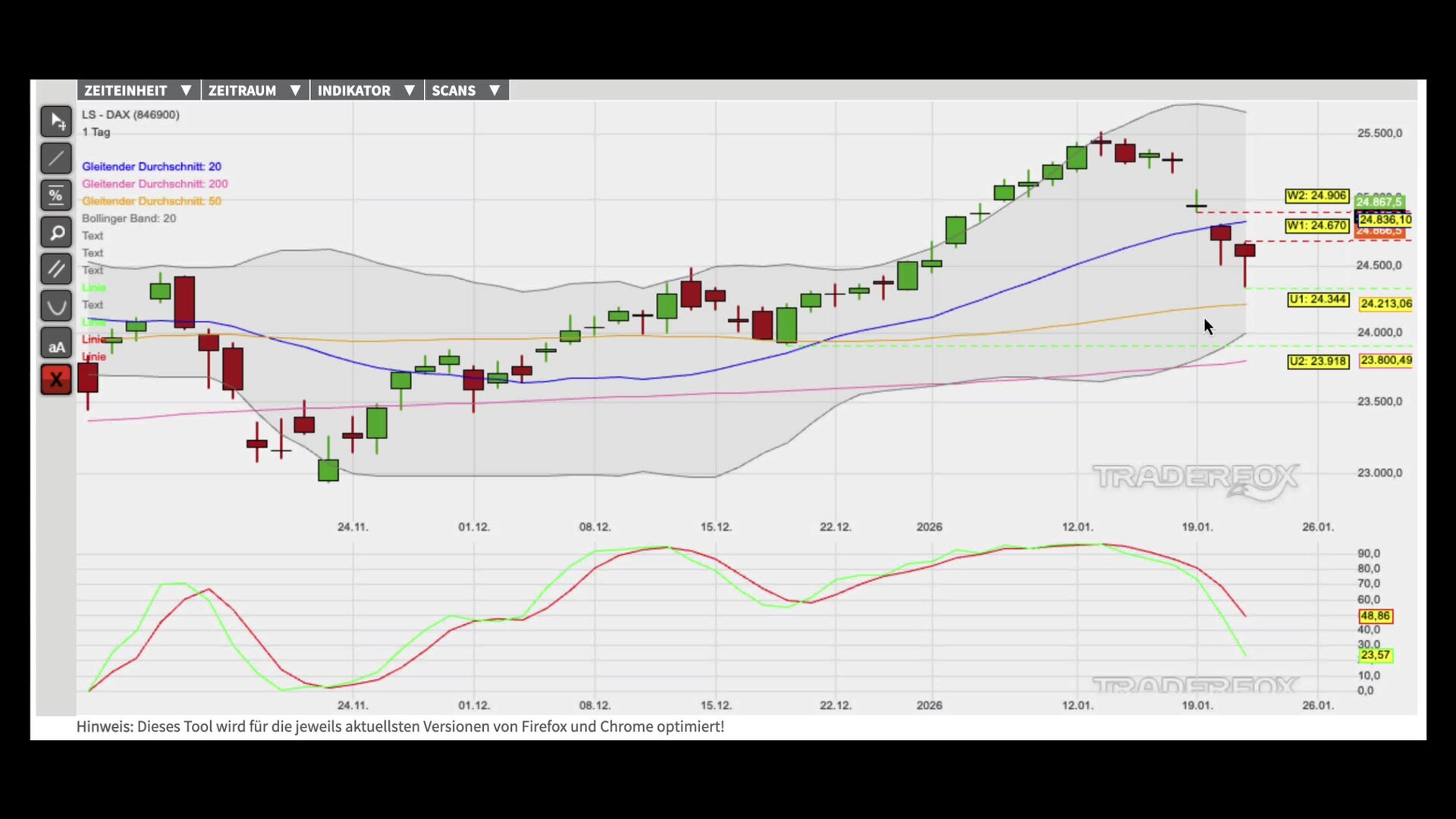Image resolution: width=1456 pixels, height=819 pixels.
Task: Click the U1: 24.344 level label
Action: tap(1318, 300)
